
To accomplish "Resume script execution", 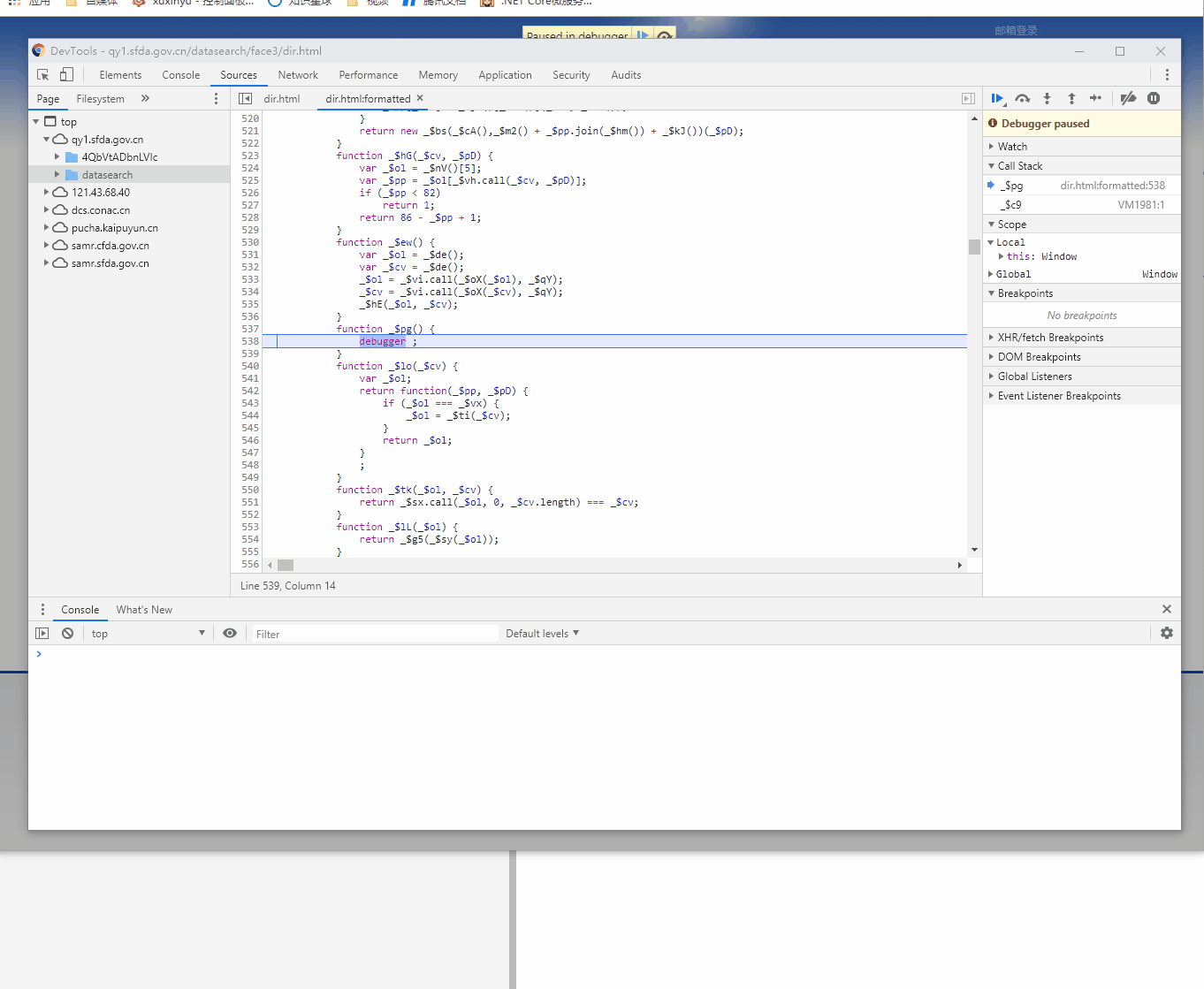I will tap(997, 99).
